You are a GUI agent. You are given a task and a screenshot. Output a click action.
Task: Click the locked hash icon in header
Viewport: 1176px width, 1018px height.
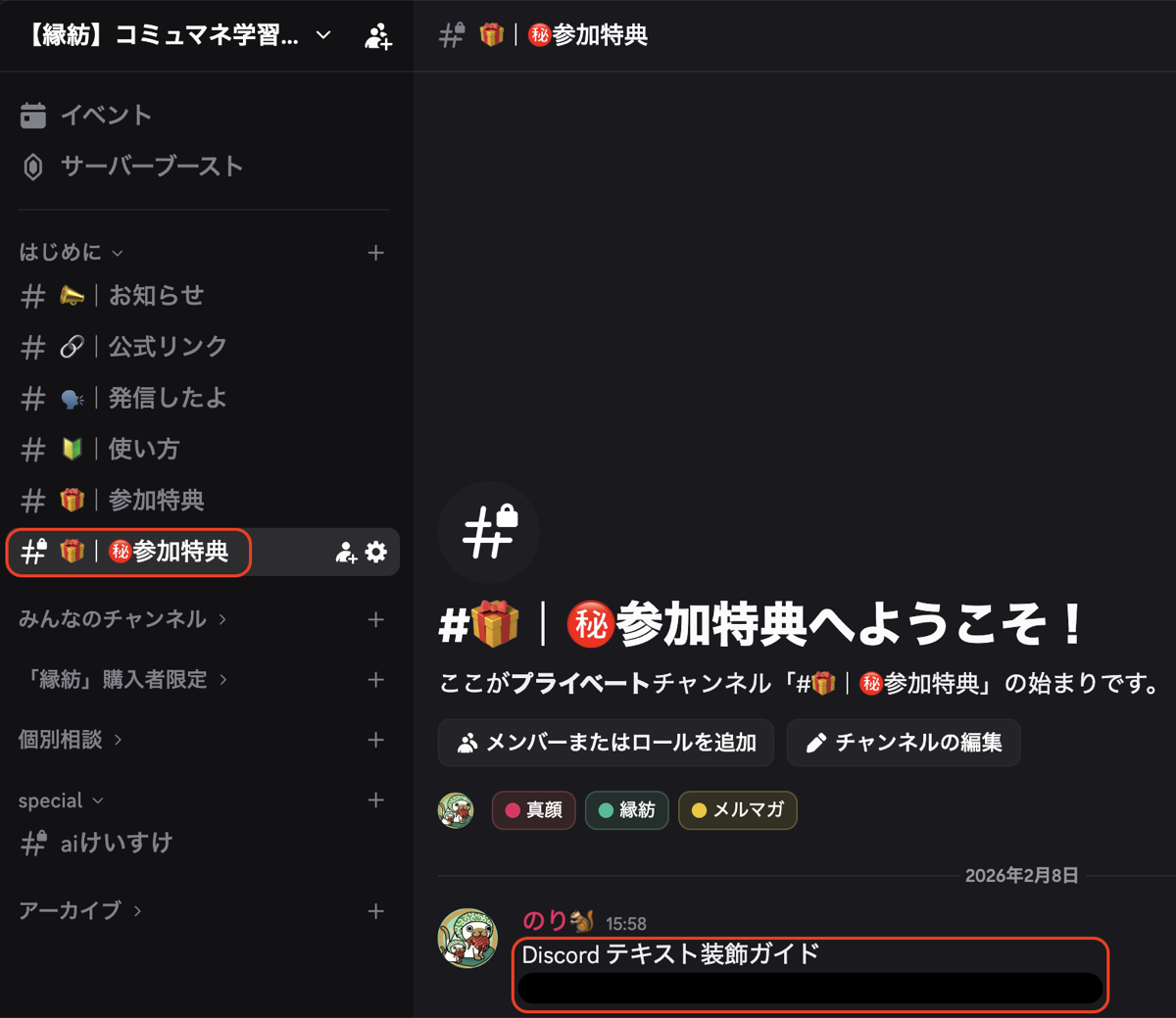(x=452, y=35)
